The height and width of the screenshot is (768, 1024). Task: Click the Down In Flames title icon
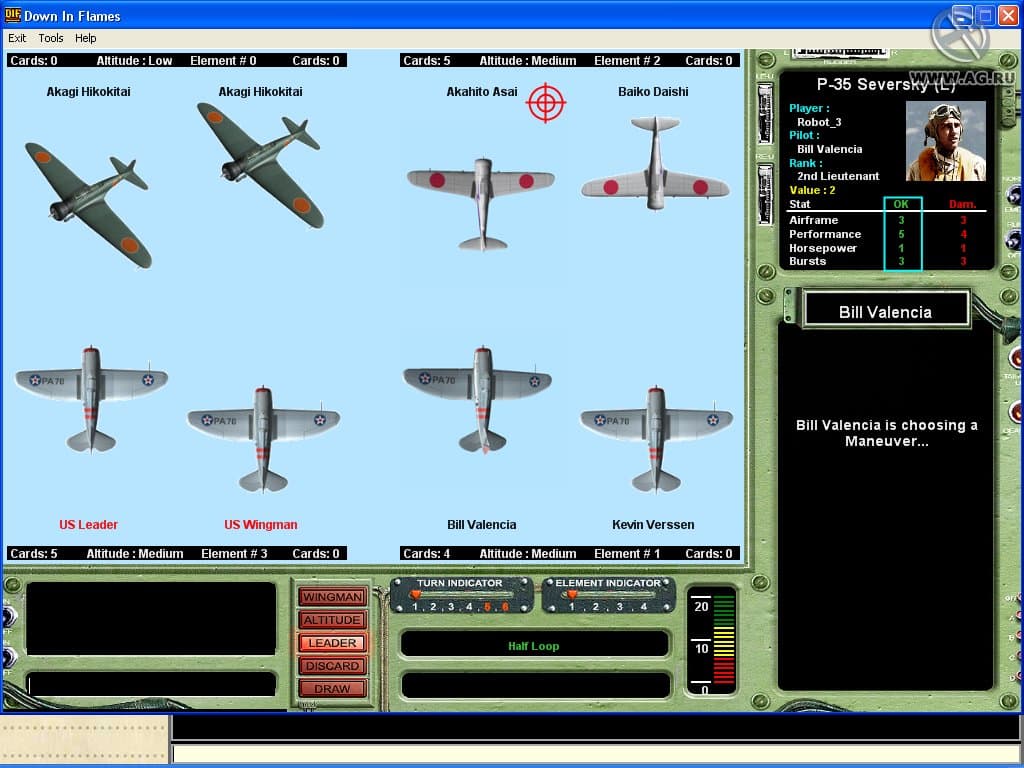tap(12, 14)
